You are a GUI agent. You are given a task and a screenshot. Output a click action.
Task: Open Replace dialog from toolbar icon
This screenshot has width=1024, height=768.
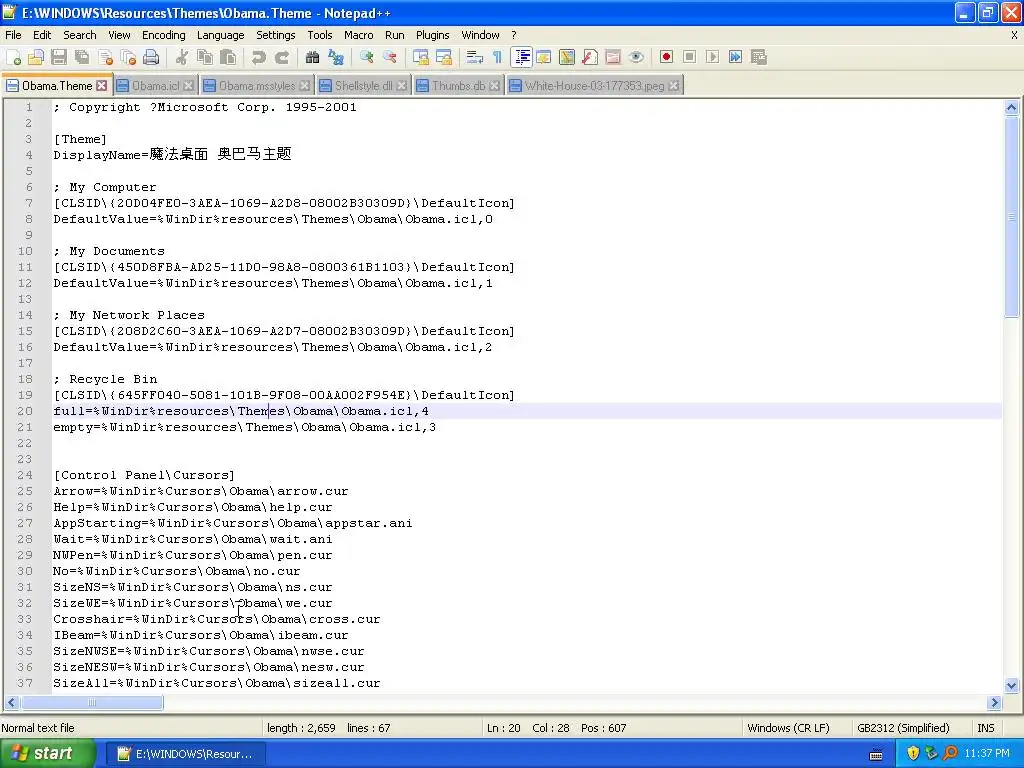coord(336,57)
